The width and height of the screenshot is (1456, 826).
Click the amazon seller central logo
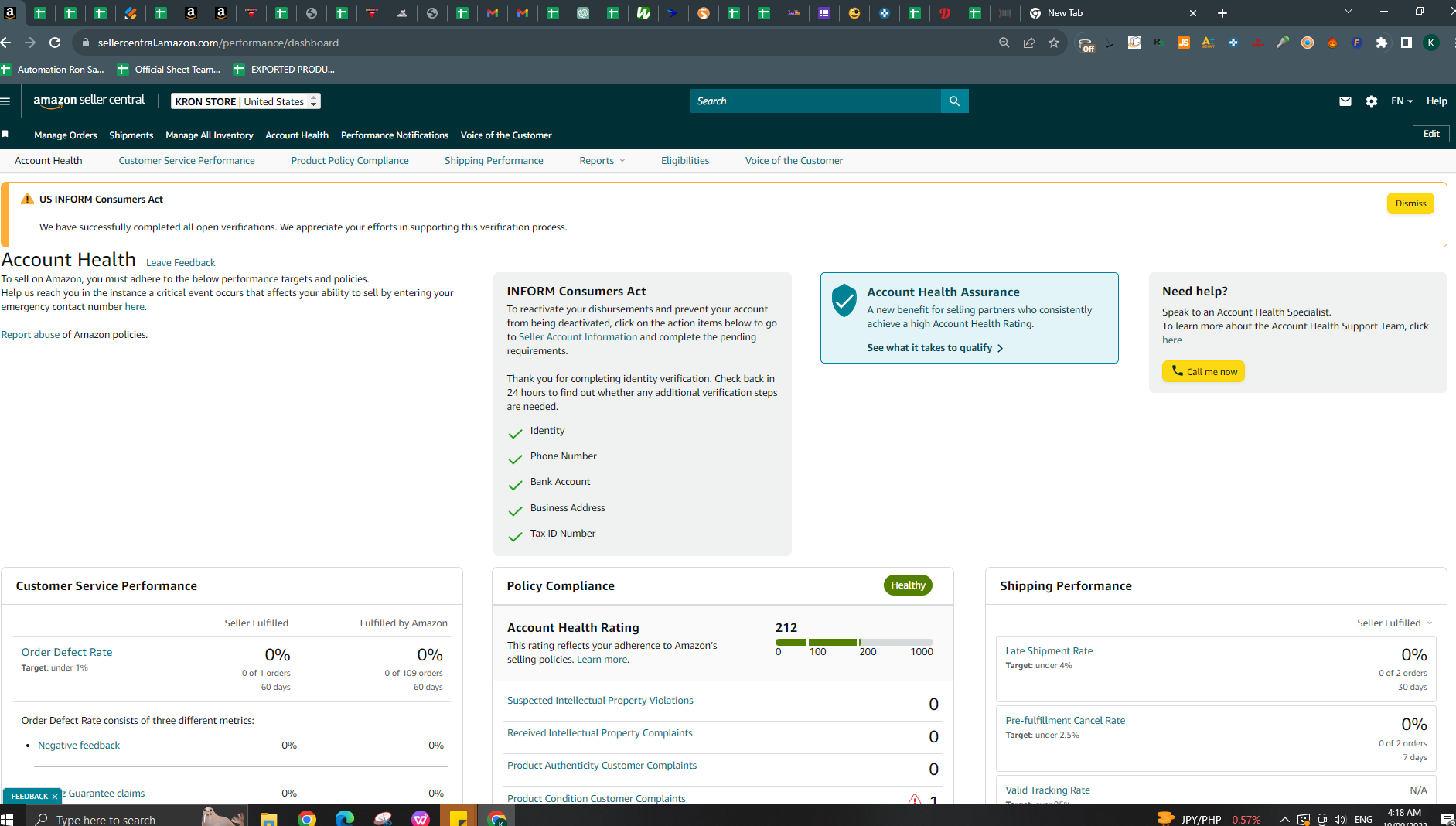point(89,101)
